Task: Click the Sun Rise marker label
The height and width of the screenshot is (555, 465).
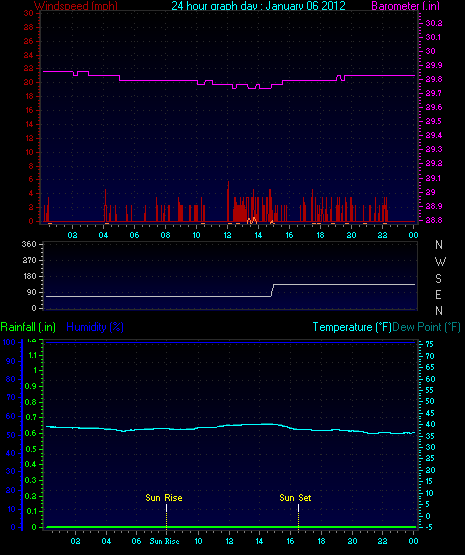Action: tap(164, 498)
